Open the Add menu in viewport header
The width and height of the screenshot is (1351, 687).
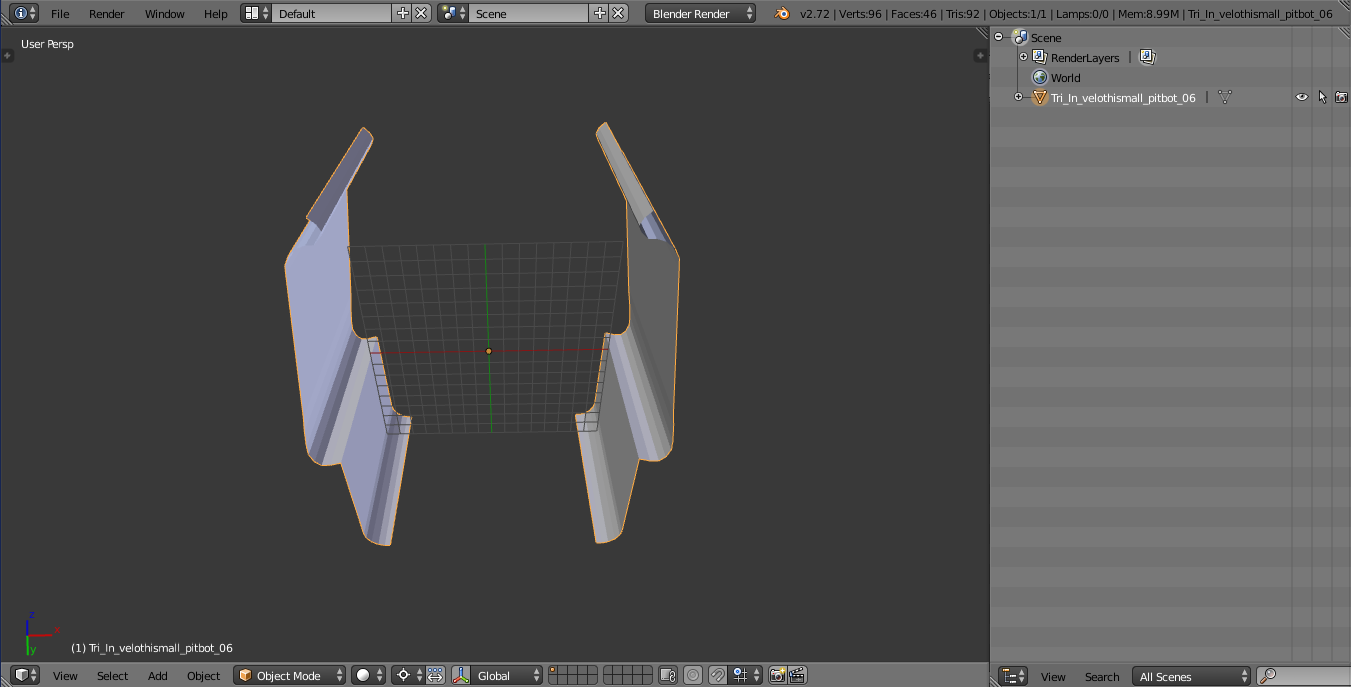pos(158,675)
